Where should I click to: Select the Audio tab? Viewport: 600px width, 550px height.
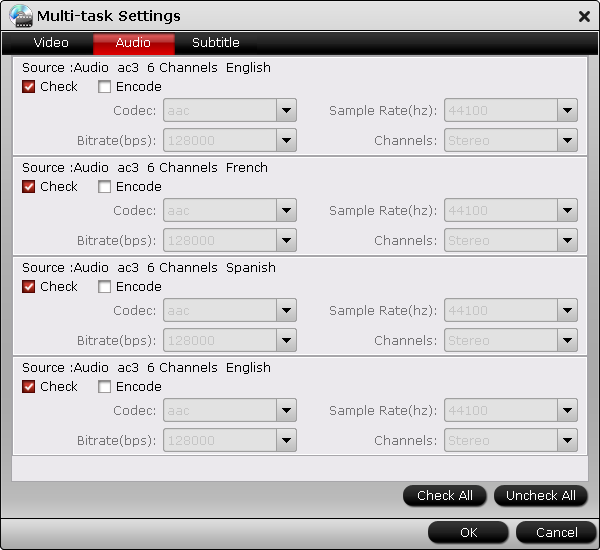[x=134, y=43]
